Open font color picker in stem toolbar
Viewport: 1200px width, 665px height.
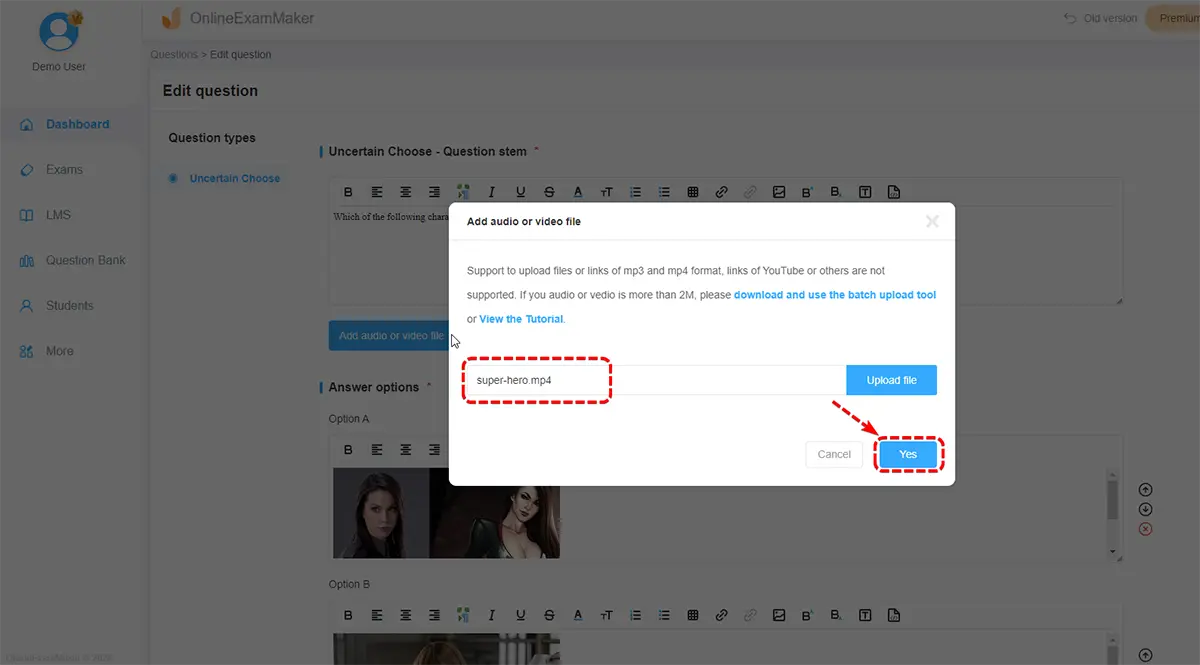coord(577,193)
